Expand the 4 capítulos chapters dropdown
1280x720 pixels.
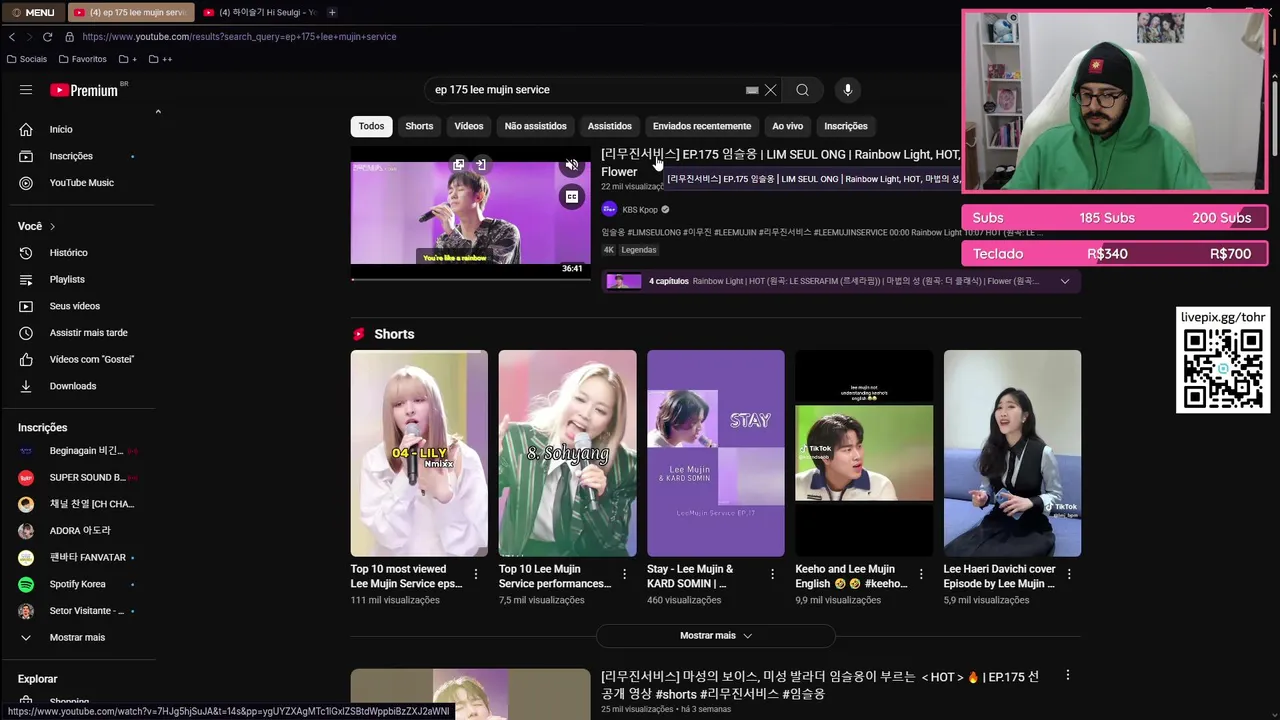pyautogui.click(x=1065, y=281)
